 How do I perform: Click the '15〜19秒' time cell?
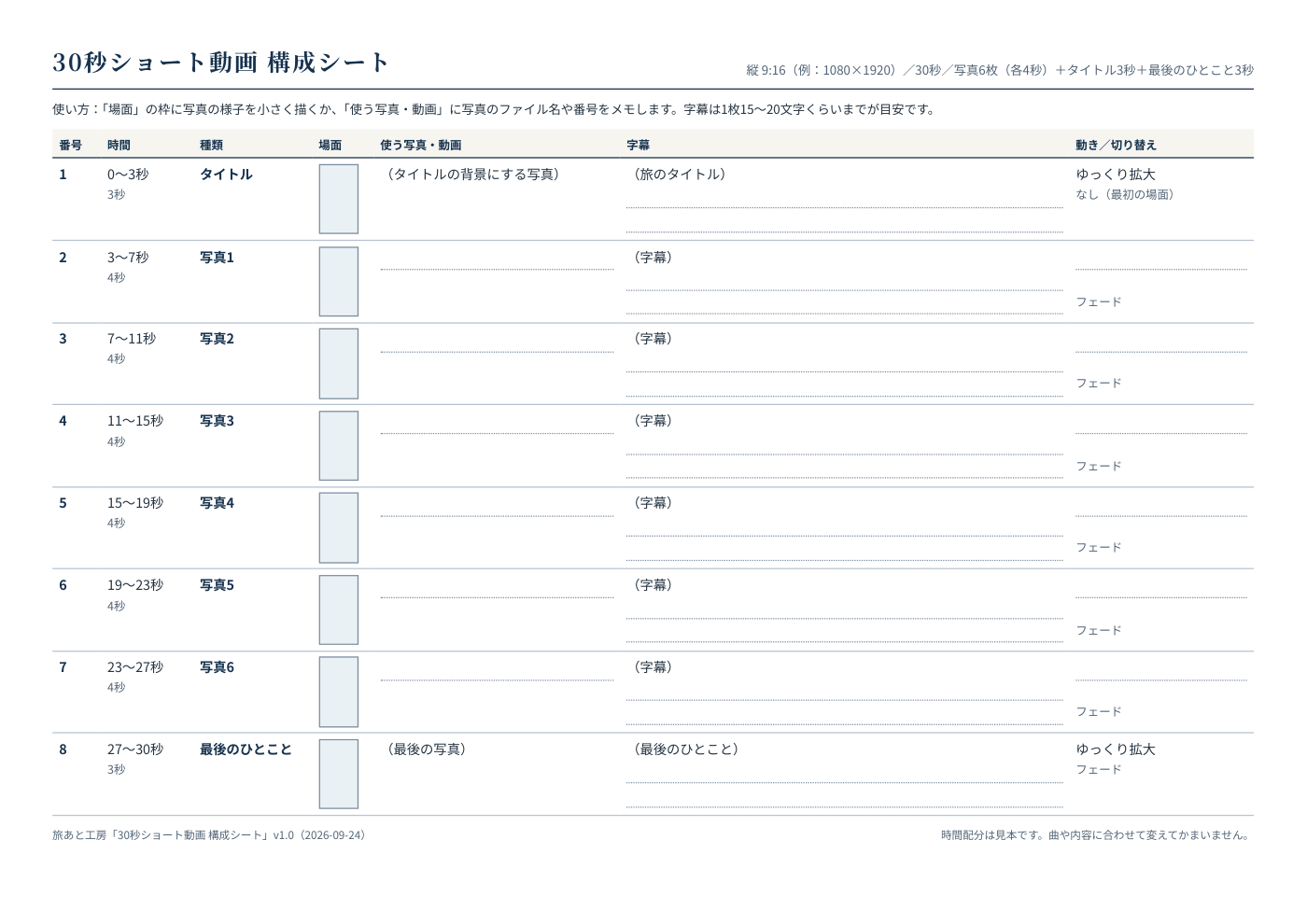[135, 503]
